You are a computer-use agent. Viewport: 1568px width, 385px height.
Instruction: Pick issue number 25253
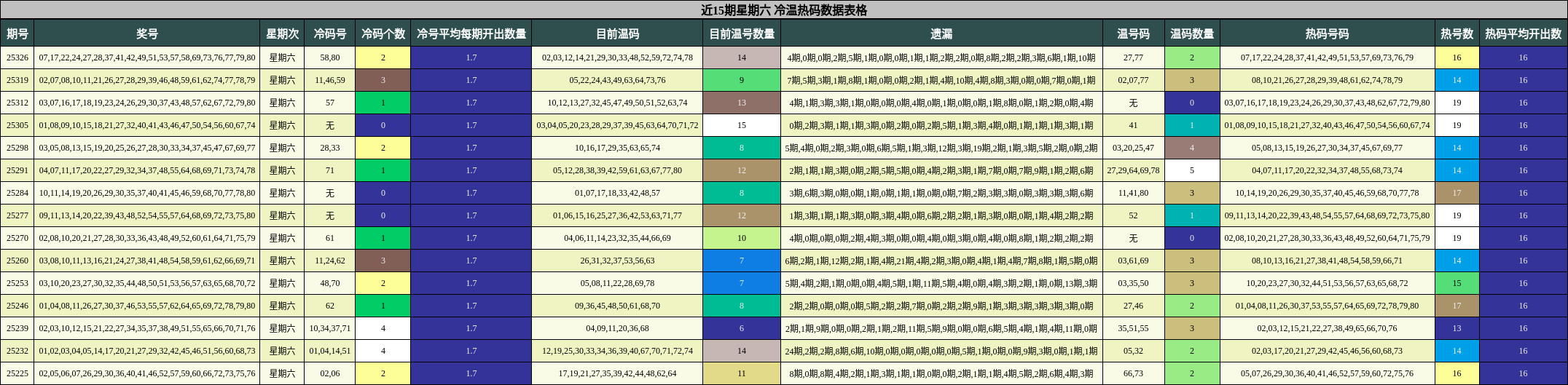pyautogui.click(x=17, y=283)
